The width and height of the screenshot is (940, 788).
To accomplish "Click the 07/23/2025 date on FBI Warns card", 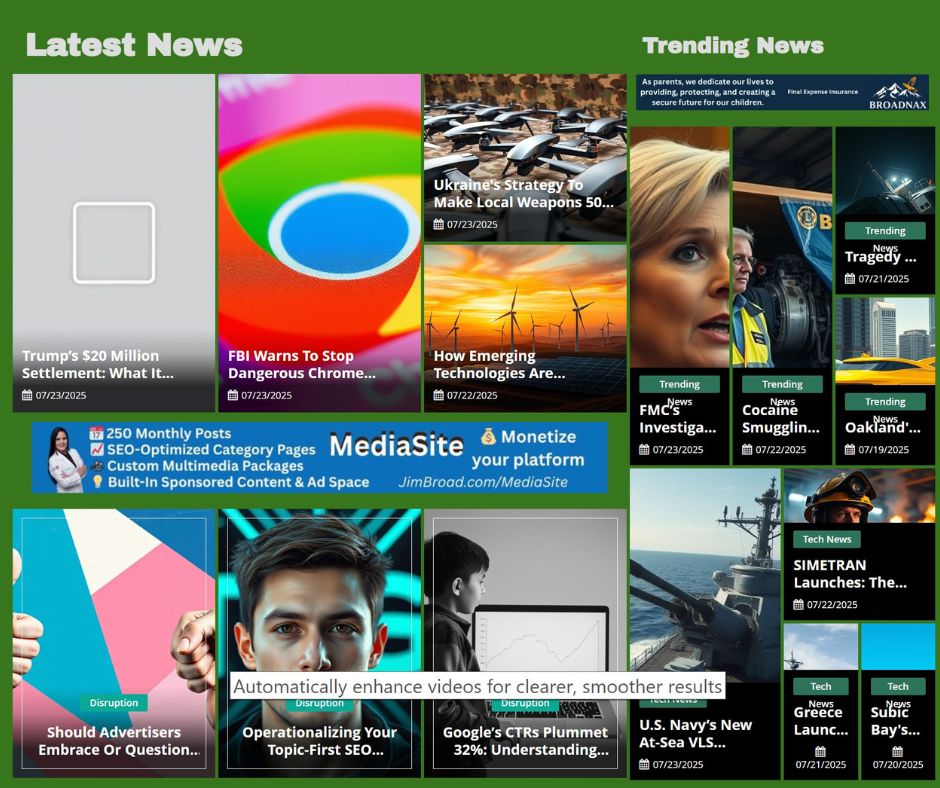I will point(266,395).
